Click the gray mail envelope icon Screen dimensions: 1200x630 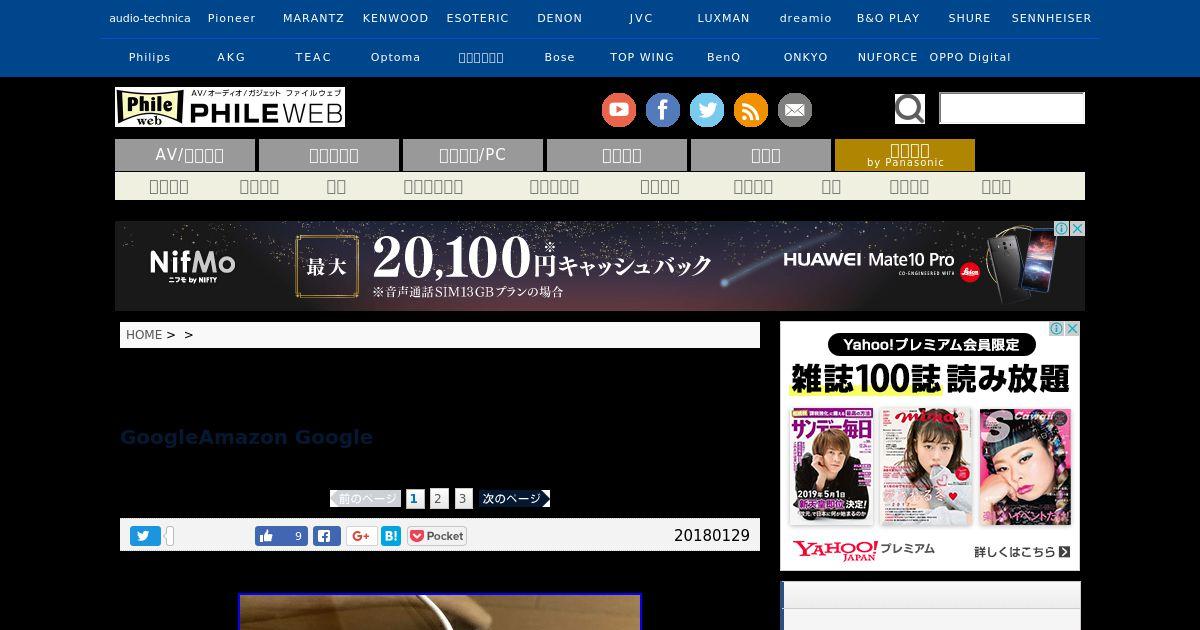click(x=795, y=110)
